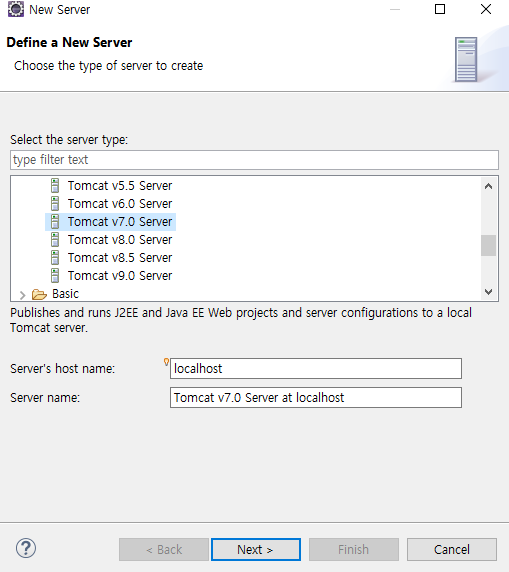Click the disabled Finish button
The width and height of the screenshot is (509, 572).
[354, 549]
